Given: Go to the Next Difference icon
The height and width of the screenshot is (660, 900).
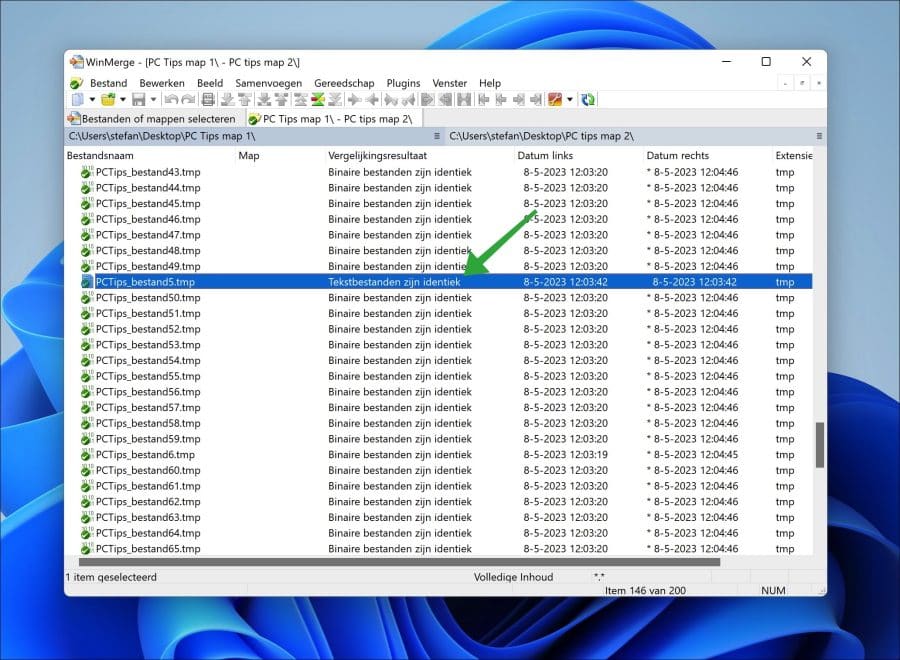Looking at the screenshot, I should [x=227, y=100].
